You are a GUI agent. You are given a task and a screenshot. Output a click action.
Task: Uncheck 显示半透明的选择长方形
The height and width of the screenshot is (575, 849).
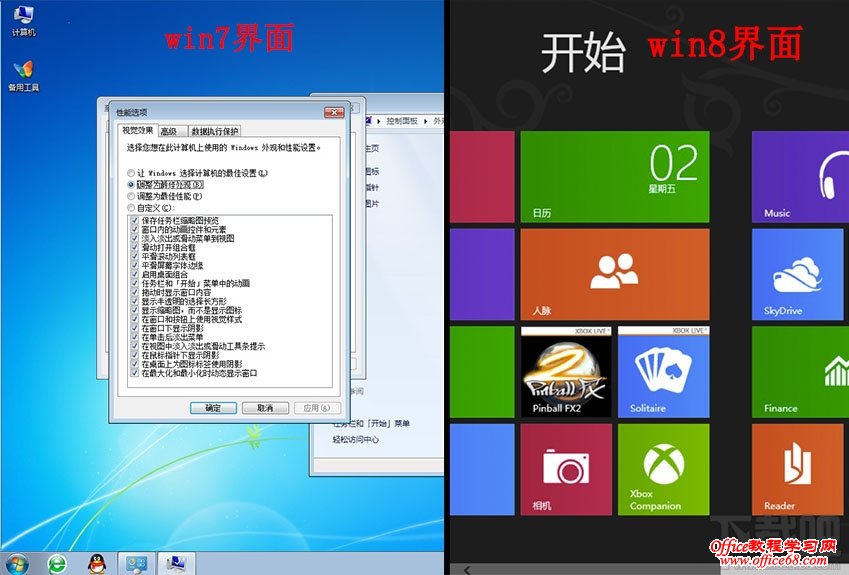(x=134, y=301)
